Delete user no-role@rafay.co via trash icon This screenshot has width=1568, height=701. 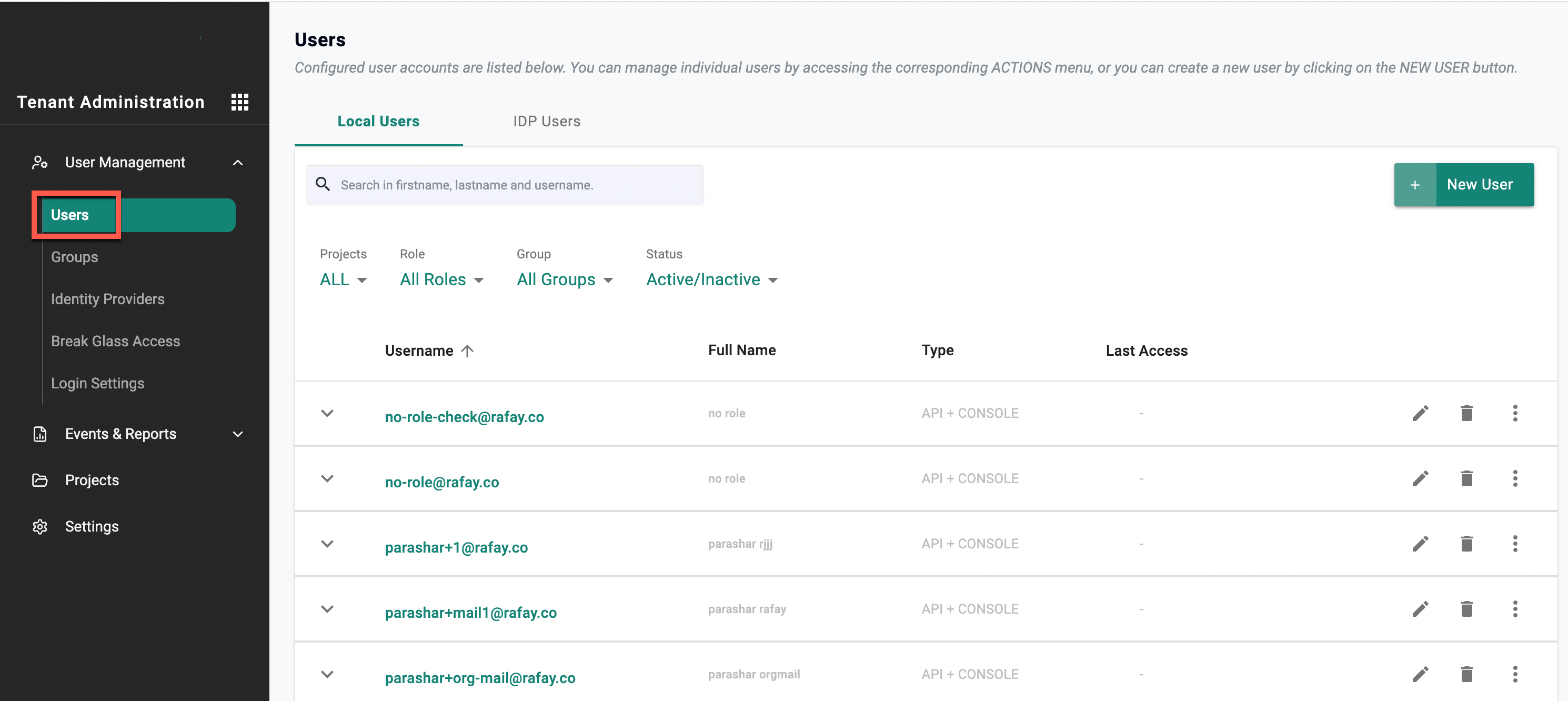[1466, 479]
